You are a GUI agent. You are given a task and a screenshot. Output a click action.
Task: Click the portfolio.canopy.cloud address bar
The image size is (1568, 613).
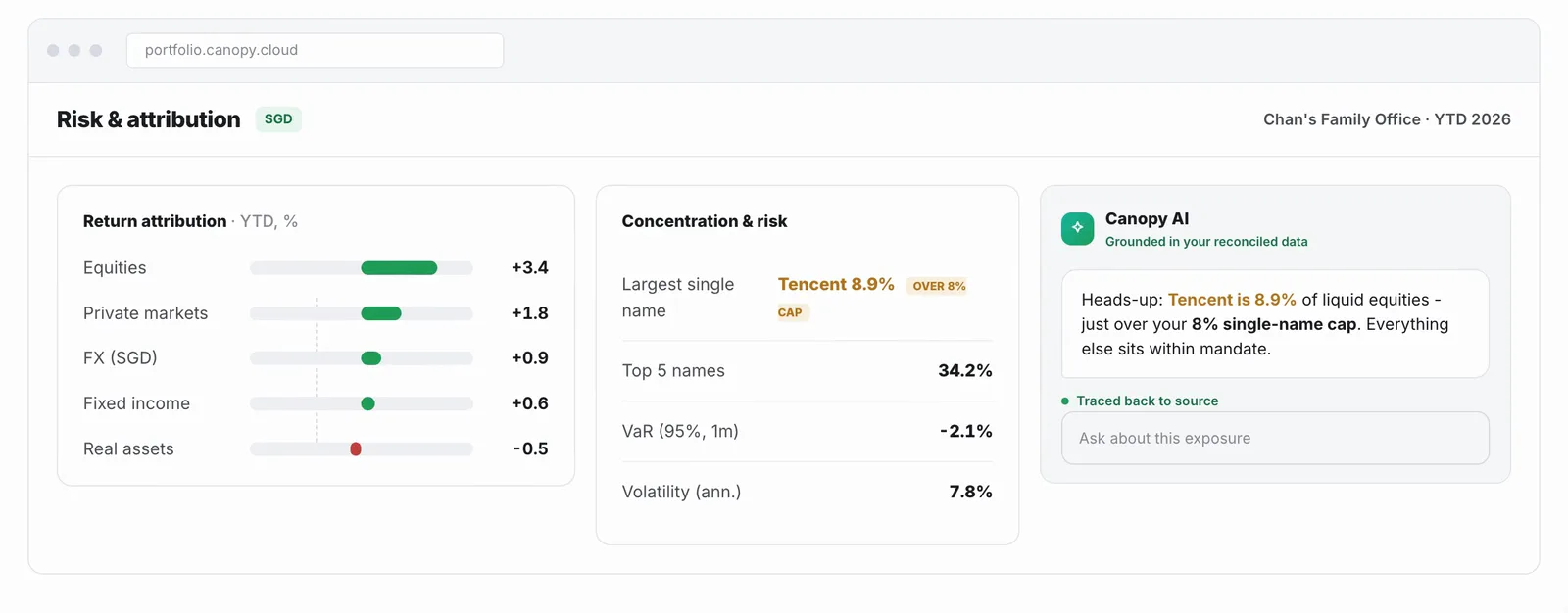[x=315, y=50]
